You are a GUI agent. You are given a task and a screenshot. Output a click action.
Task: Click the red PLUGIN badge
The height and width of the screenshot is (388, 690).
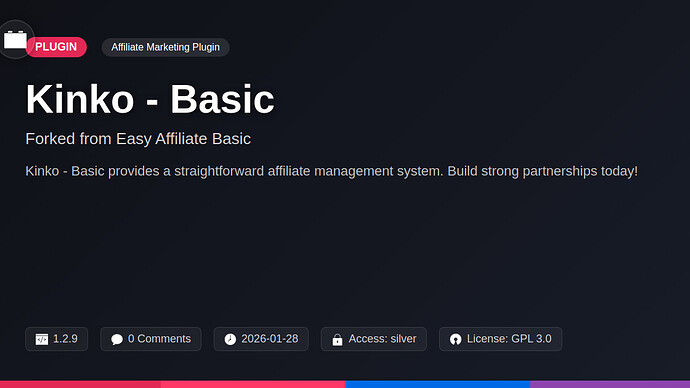point(56,47)
